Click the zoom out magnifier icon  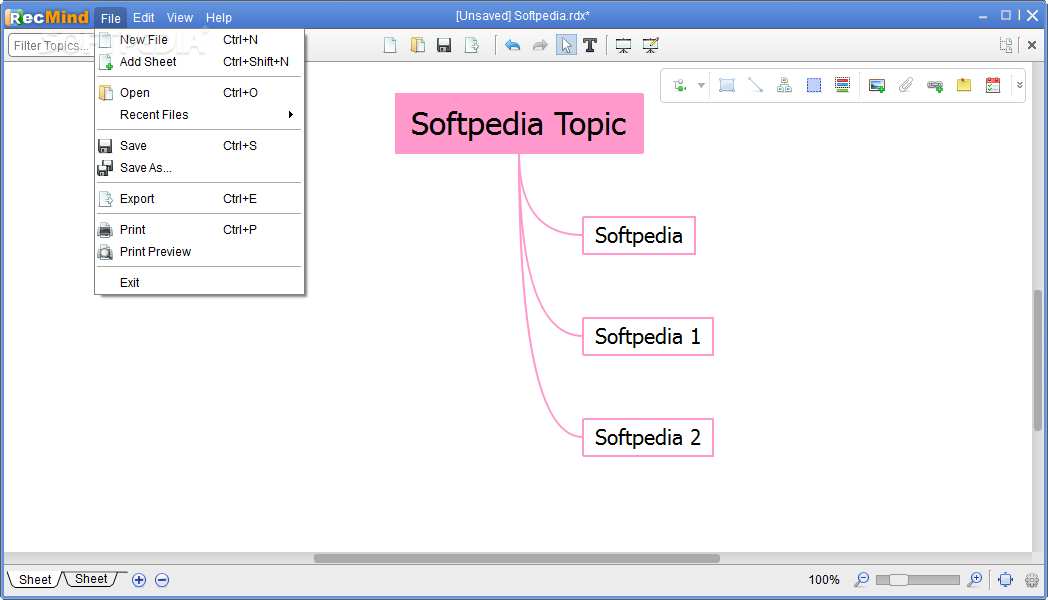(862, 579)
